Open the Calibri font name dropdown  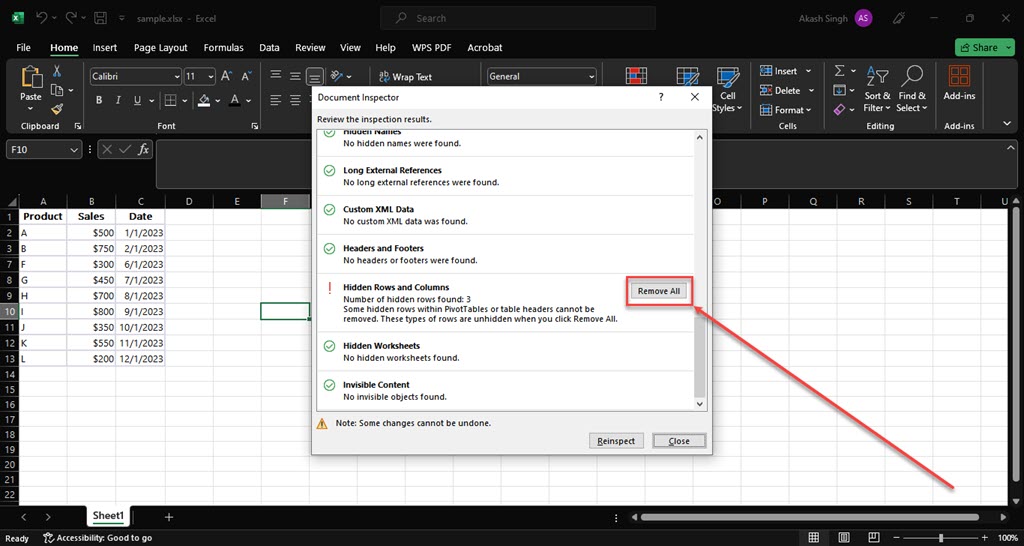point(177,76)
